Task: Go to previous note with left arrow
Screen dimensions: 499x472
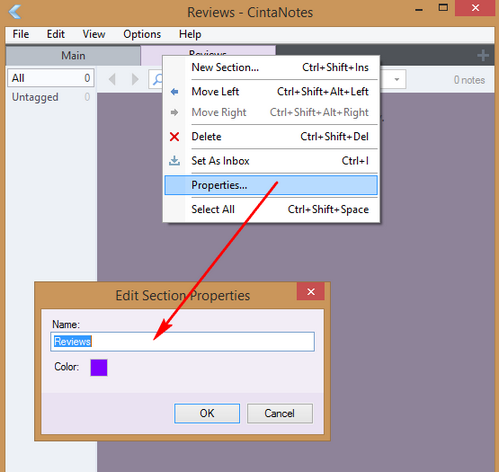Action: 112,79
